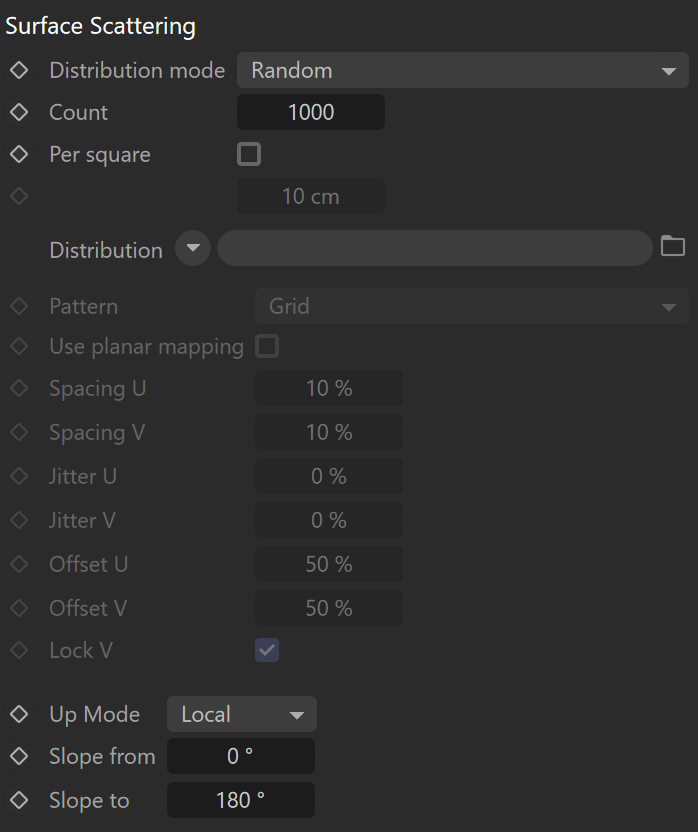Toggle the Use planar mapping checkbox
Screen dimensions: 698x832
(x=267, y=346)
